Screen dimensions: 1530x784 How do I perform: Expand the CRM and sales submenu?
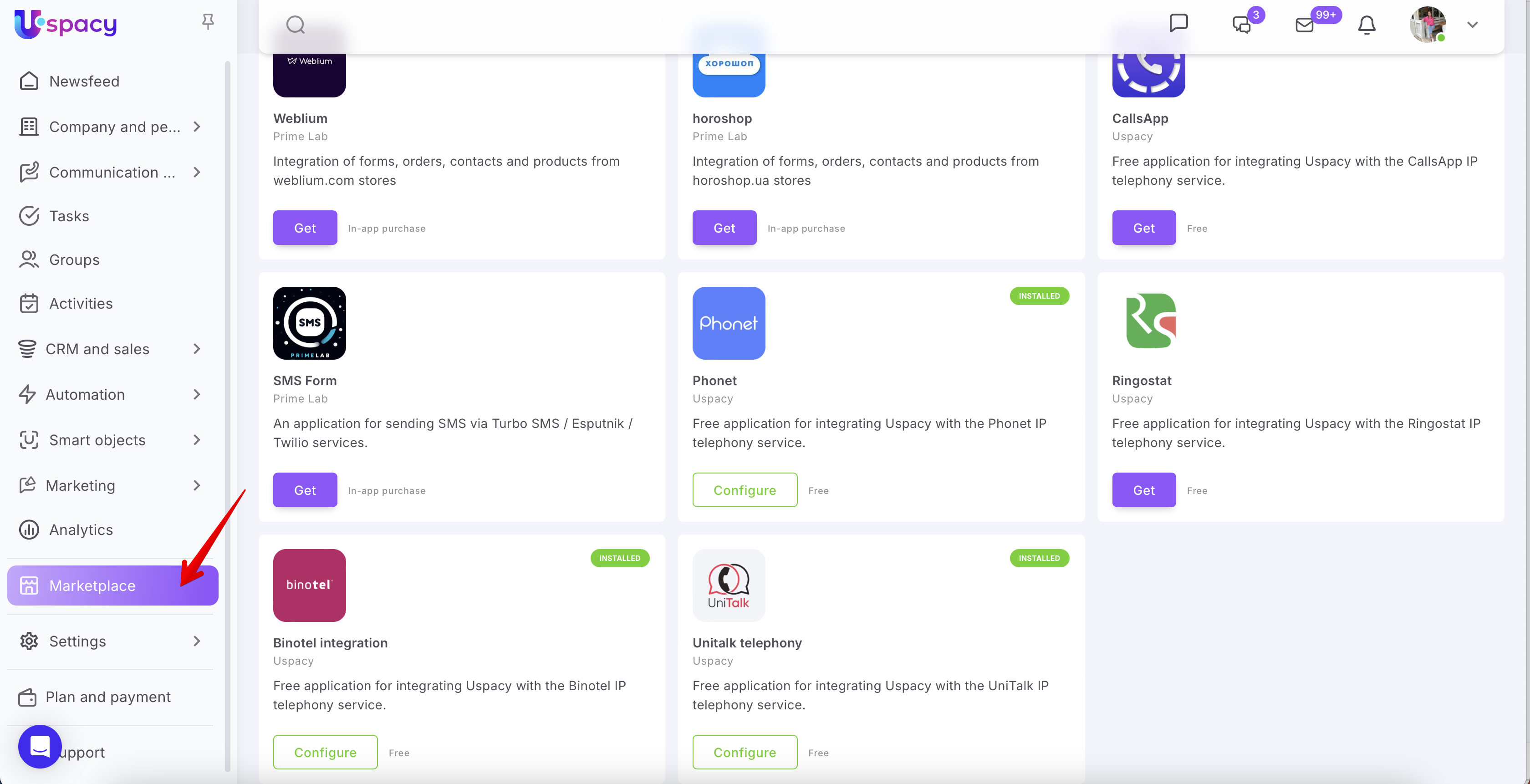[x=197, y=349]
